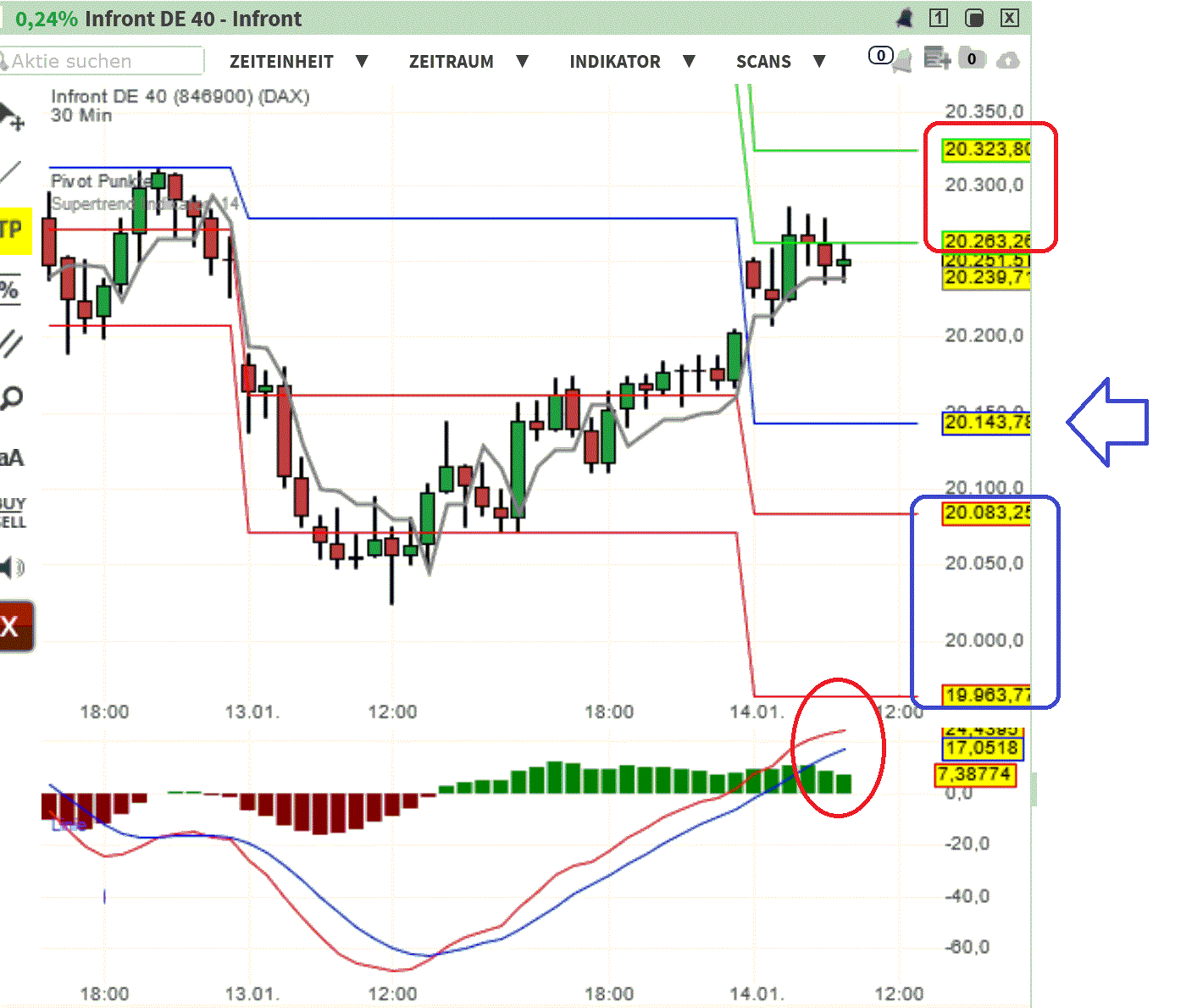Toggle the alarm bell in the title bar
The height and width of the screenshot is (1008, 1203).
tap(904, 18)
